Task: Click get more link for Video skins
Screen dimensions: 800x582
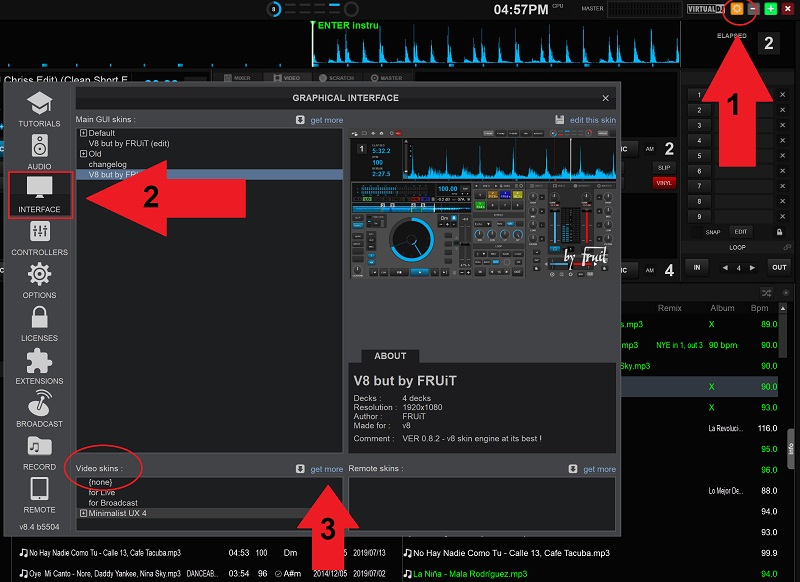Action: tap(327, 469)
